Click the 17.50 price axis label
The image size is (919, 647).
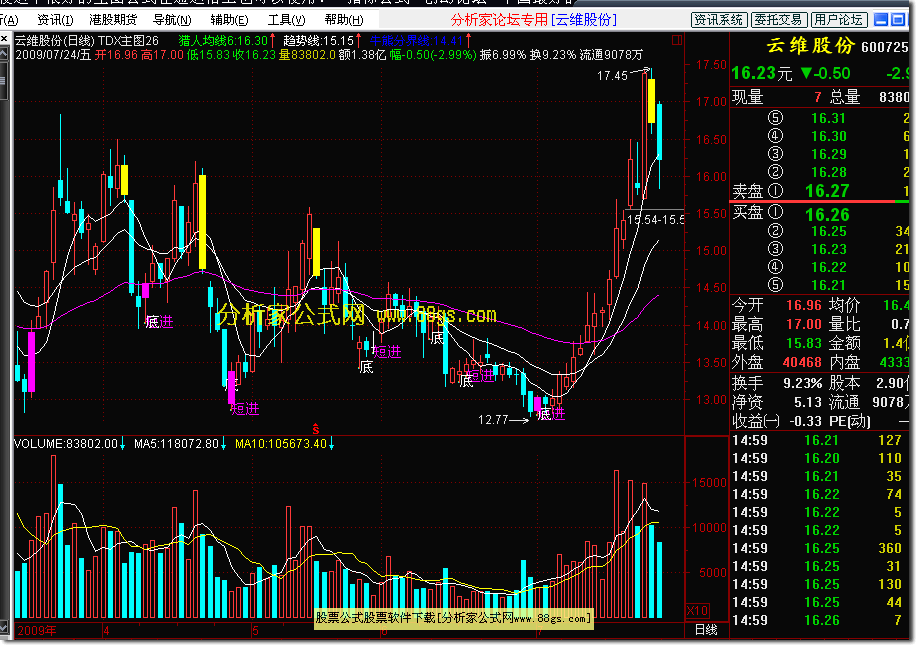711,65
